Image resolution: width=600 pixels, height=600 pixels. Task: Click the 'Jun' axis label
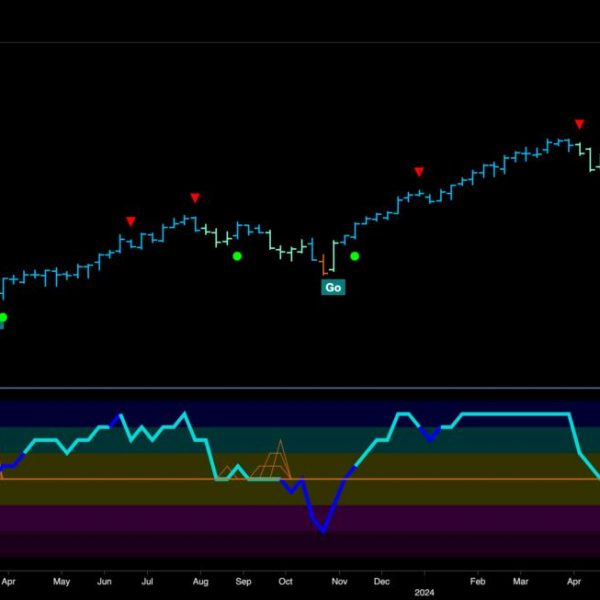tap(104, 582)
